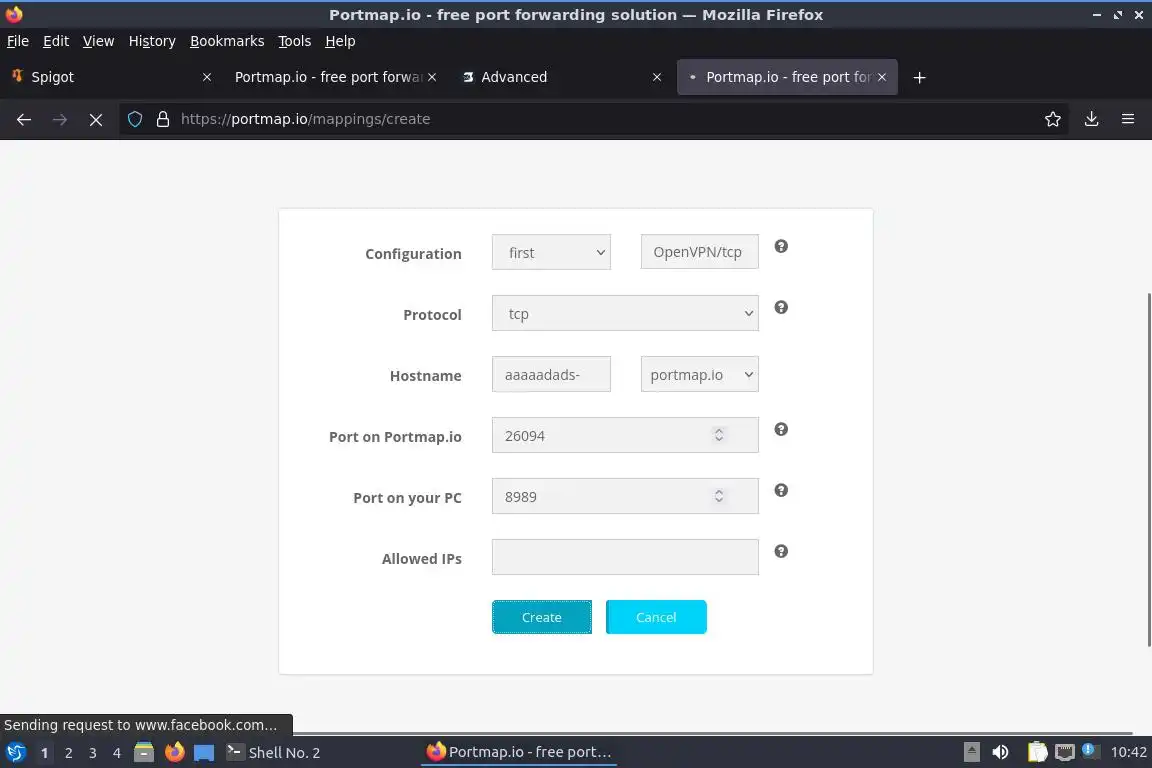Open the portmap.io domain dropdown
This screenshot has width=1152, height=768.
tap(699, 374)
